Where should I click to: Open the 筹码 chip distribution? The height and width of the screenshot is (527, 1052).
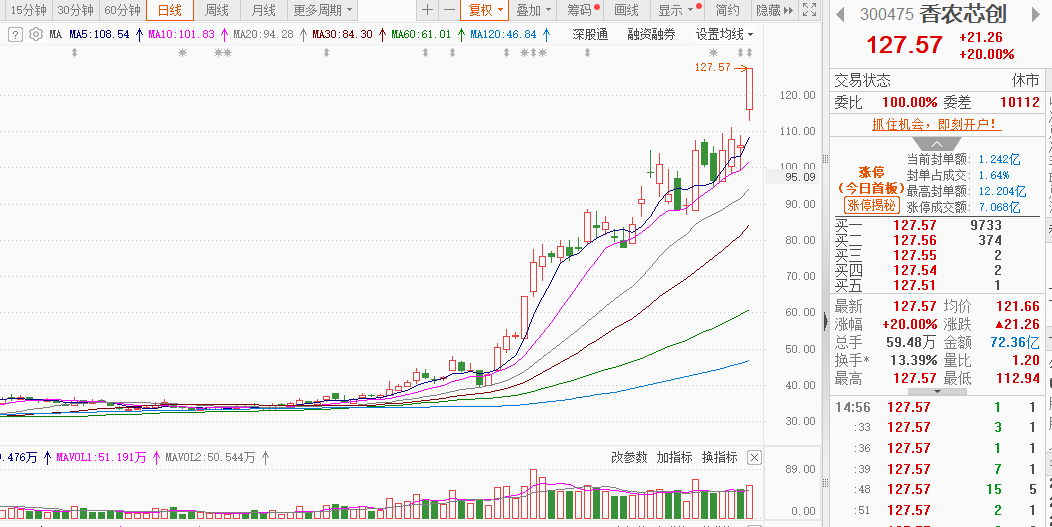(x=581, y=10)
